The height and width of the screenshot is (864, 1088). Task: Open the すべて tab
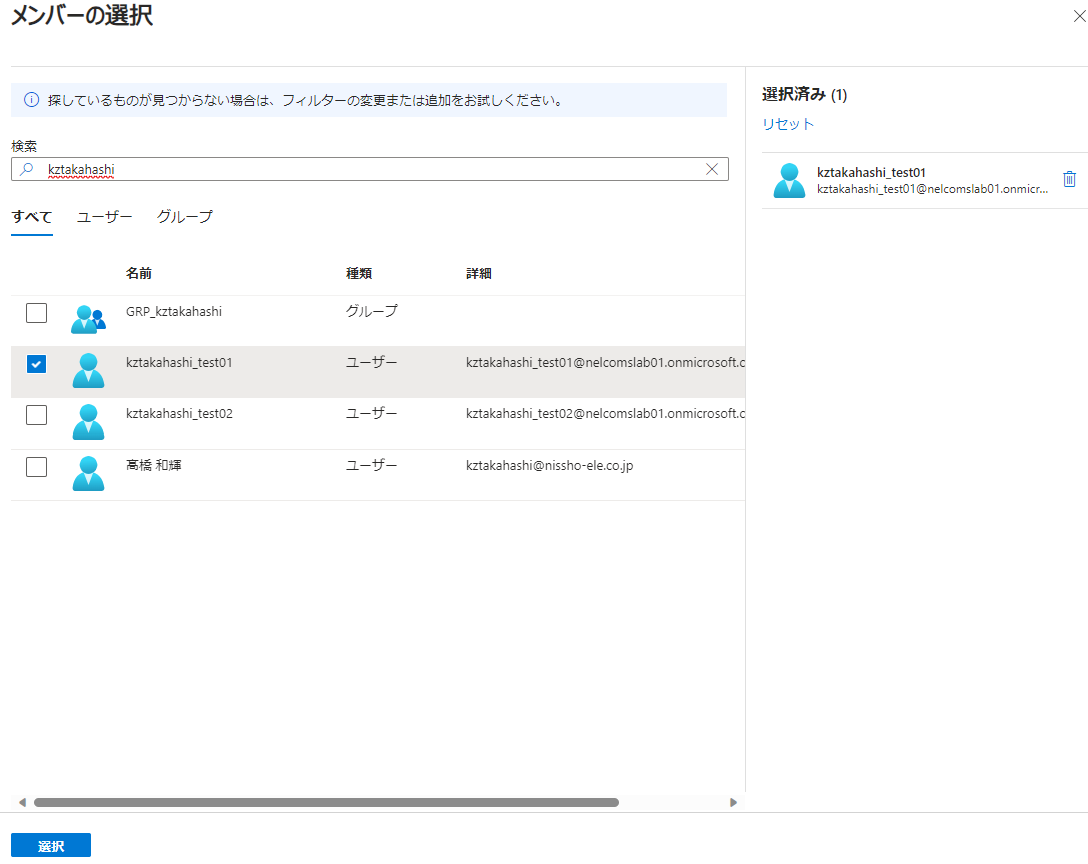click(32, 216)
